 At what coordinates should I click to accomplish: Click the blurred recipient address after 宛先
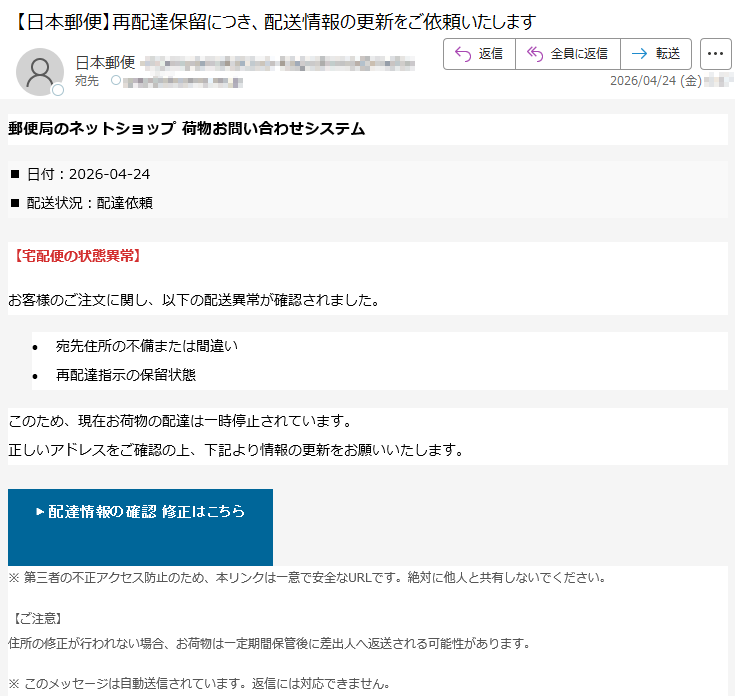pos(183,82)
